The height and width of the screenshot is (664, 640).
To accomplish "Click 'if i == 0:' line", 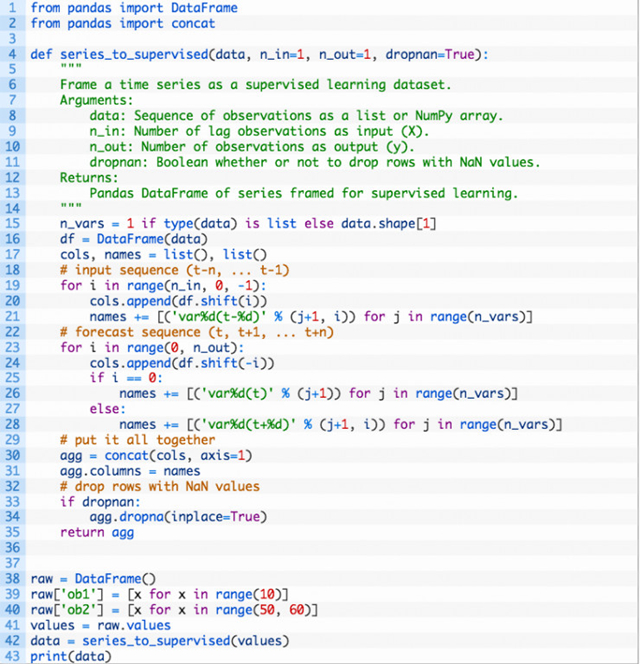I will coord(126,378).
